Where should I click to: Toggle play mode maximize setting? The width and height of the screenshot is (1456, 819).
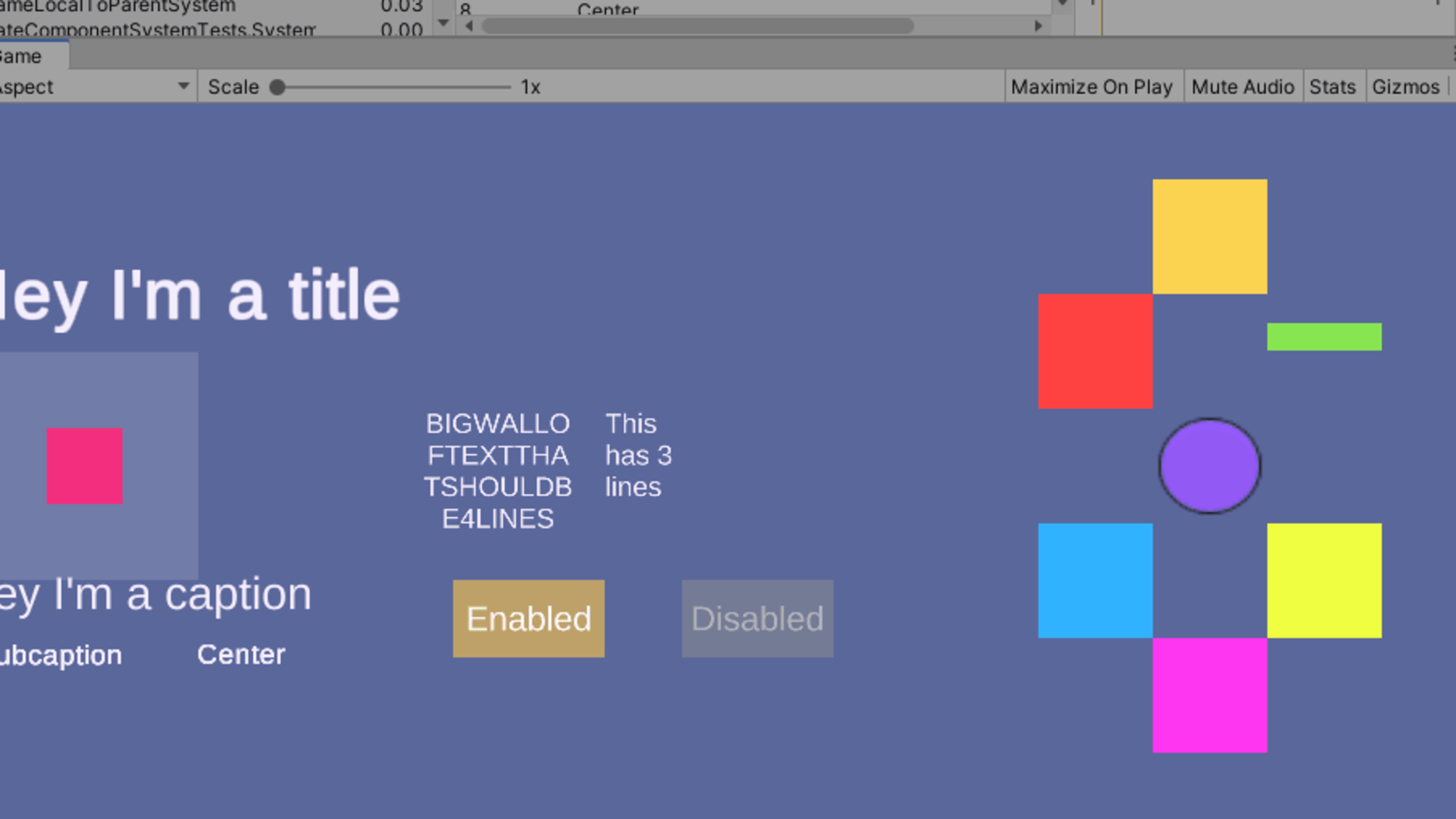1091,87
